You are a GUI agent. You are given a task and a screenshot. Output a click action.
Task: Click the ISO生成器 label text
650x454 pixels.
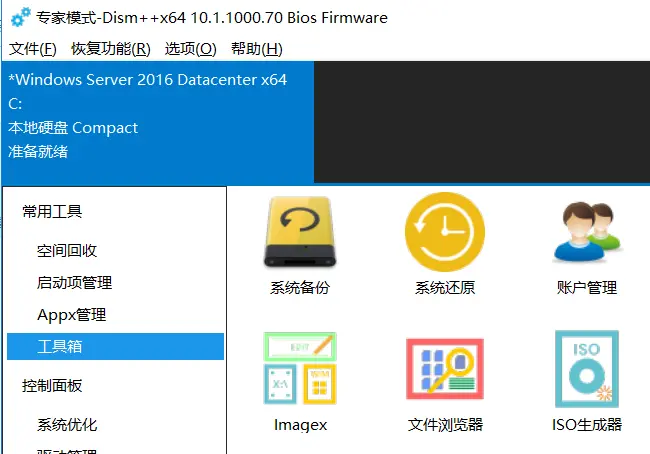coord(587,425)
